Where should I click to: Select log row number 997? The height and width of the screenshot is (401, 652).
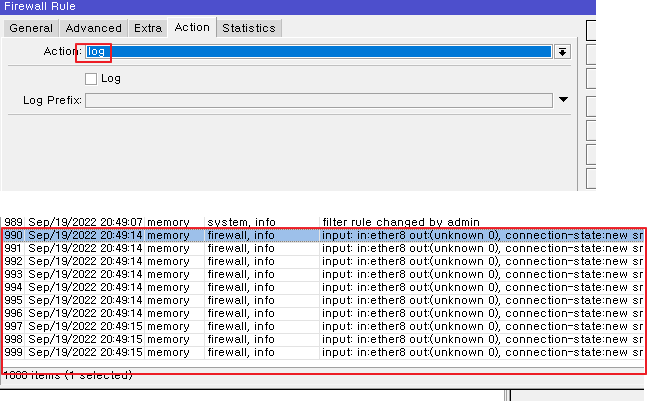point(323,327)
